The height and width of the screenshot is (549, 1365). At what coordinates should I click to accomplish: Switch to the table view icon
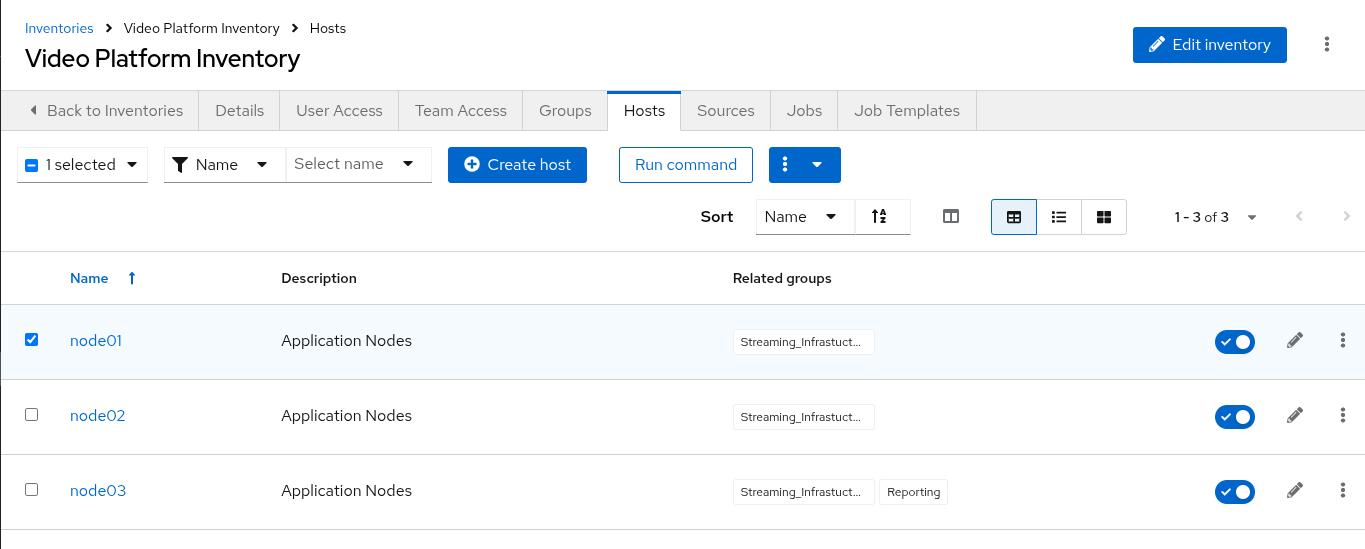pyautogui.click(x=1014, y=217)
